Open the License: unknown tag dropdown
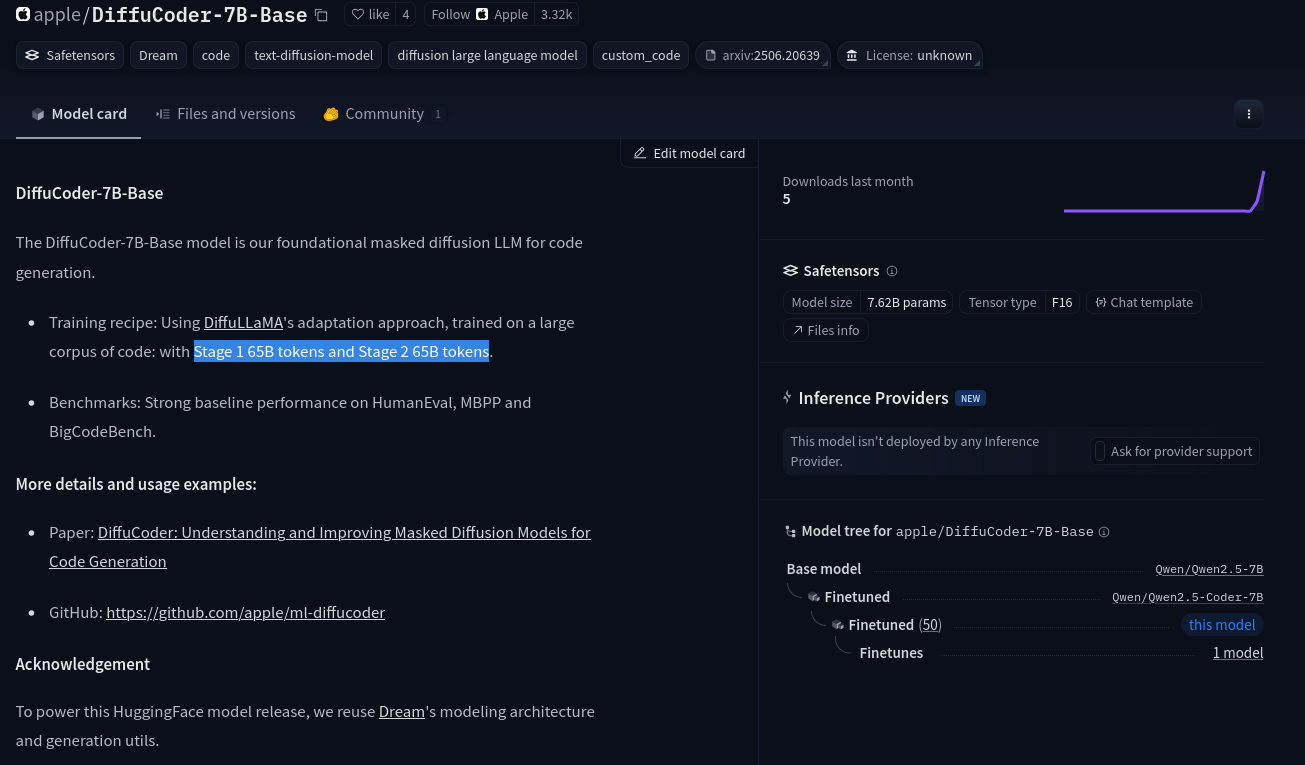Viewport: 1305px width, 765px height. pos(910,56)
